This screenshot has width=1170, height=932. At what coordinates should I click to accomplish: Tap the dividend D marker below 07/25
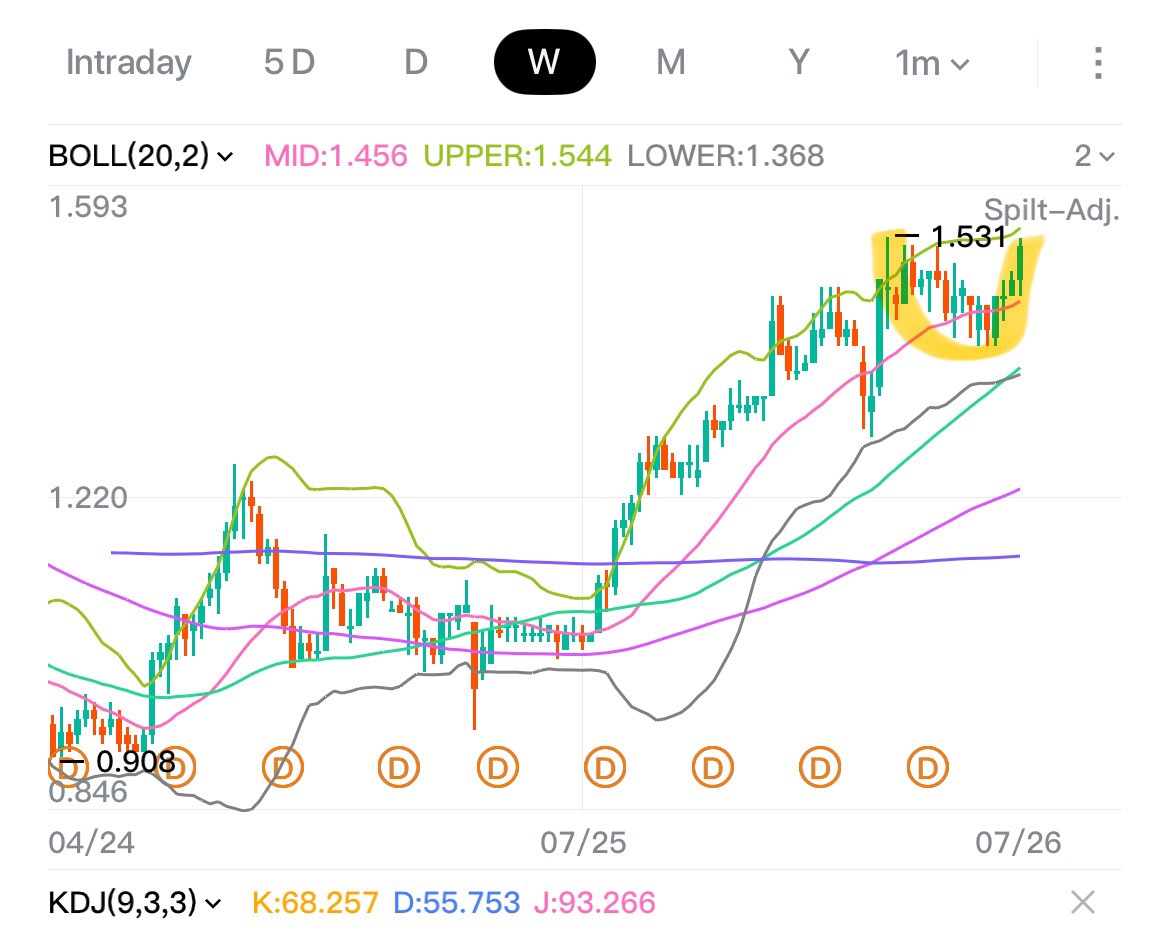click(x=605, y=767)
